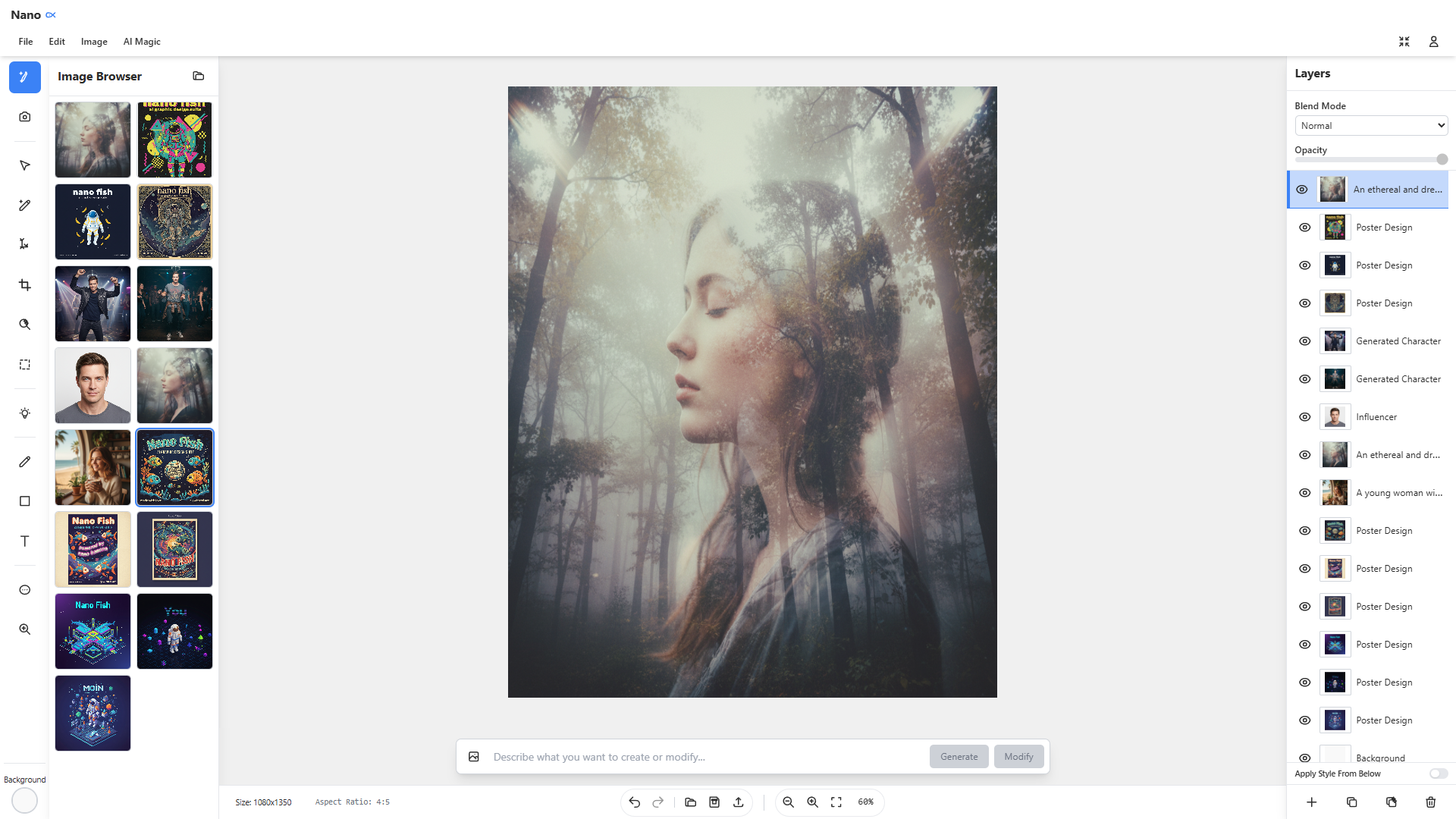Open the AI Magic menu
The height and width of the screenshot is (819, 1456).
coord(142,42)
